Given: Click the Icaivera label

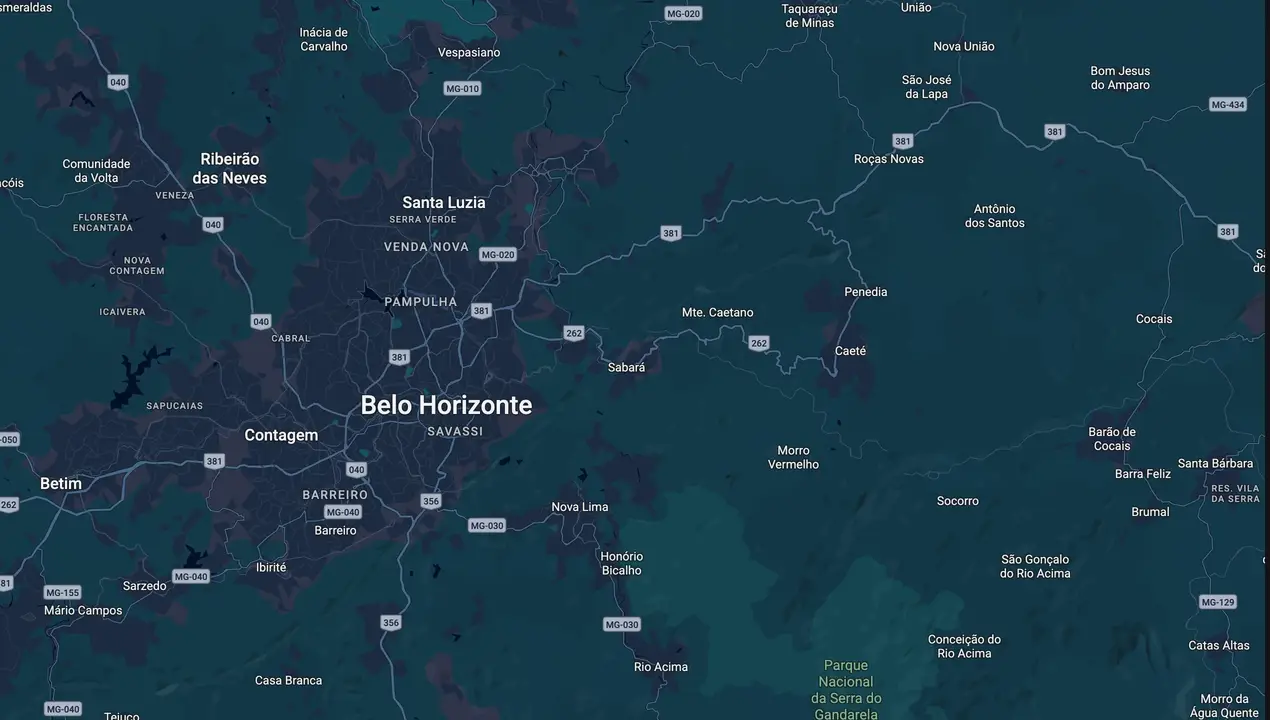Looking at the screenshot, I should pyautogui.click(x=122, y=312).
